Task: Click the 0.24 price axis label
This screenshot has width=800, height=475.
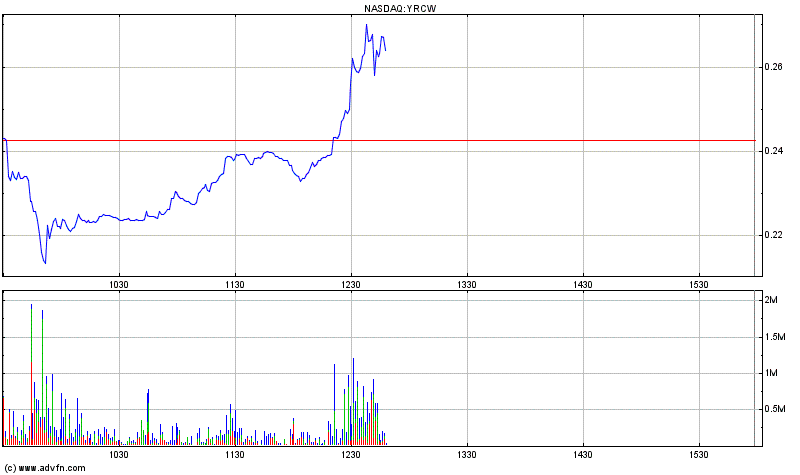Action: click(773, 151)
